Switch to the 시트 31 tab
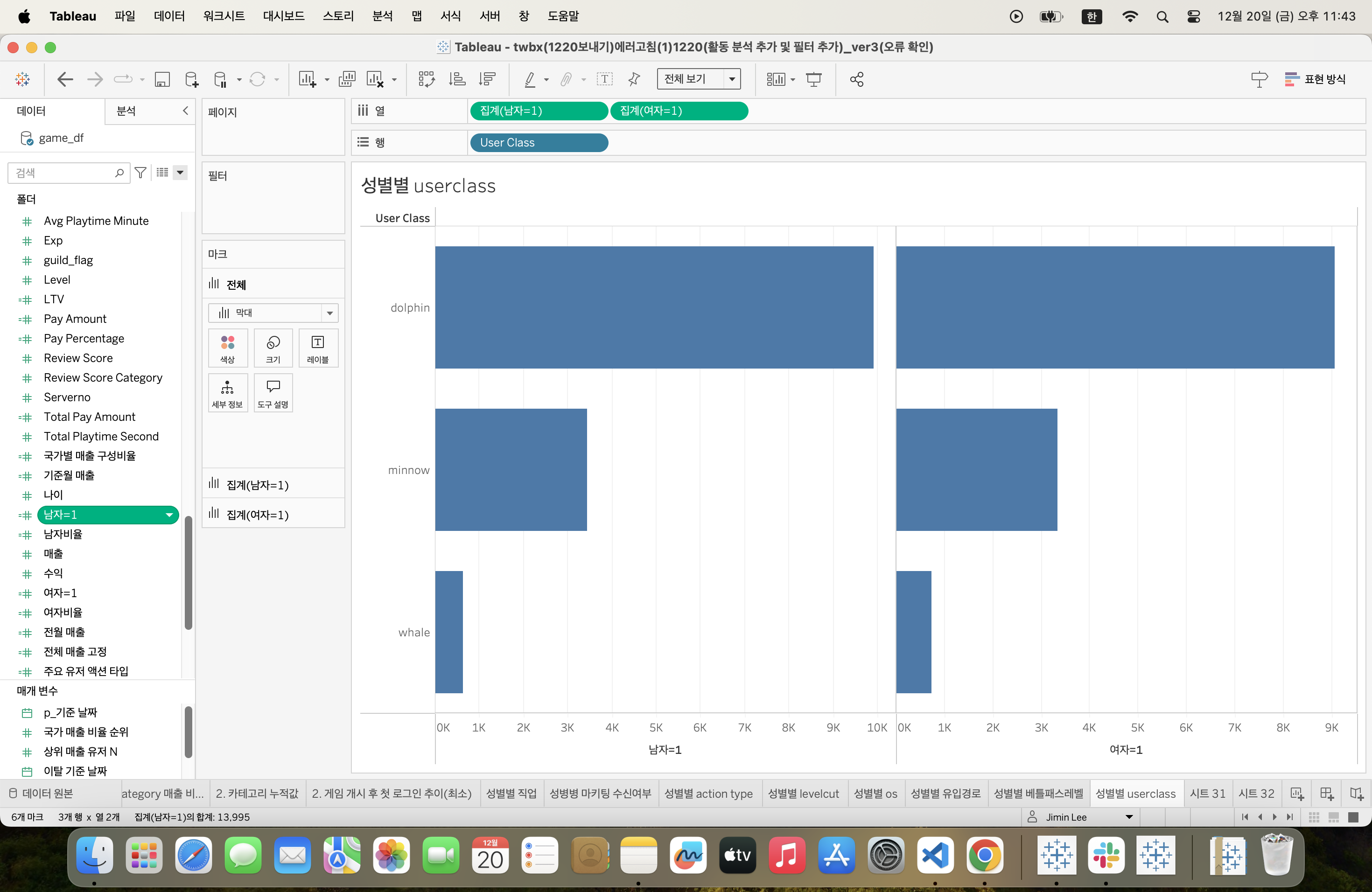Viewport: 1372px width, 892px height. [1208, 794]
